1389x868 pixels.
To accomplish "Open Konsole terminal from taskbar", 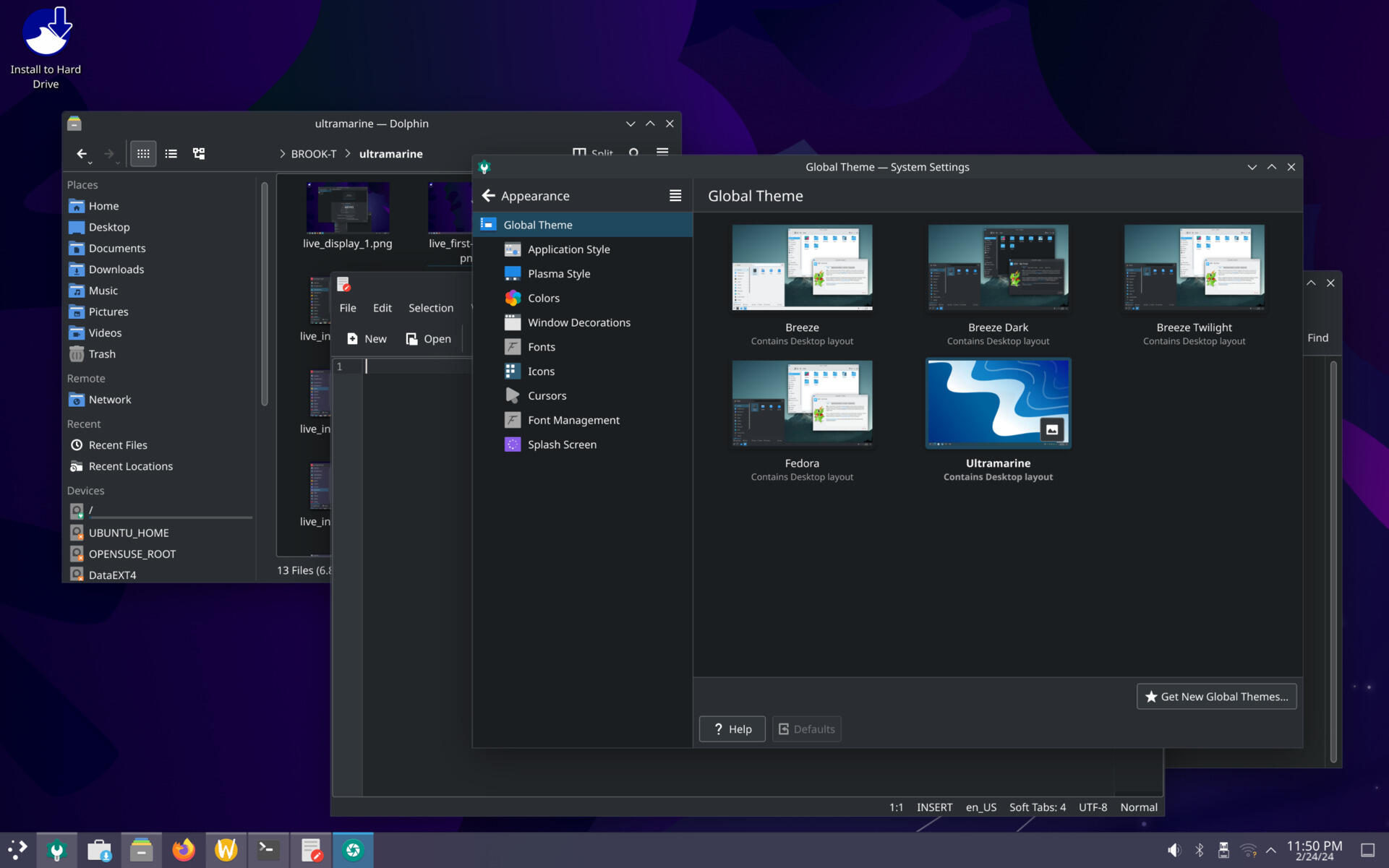I will [x=268, y=850].
